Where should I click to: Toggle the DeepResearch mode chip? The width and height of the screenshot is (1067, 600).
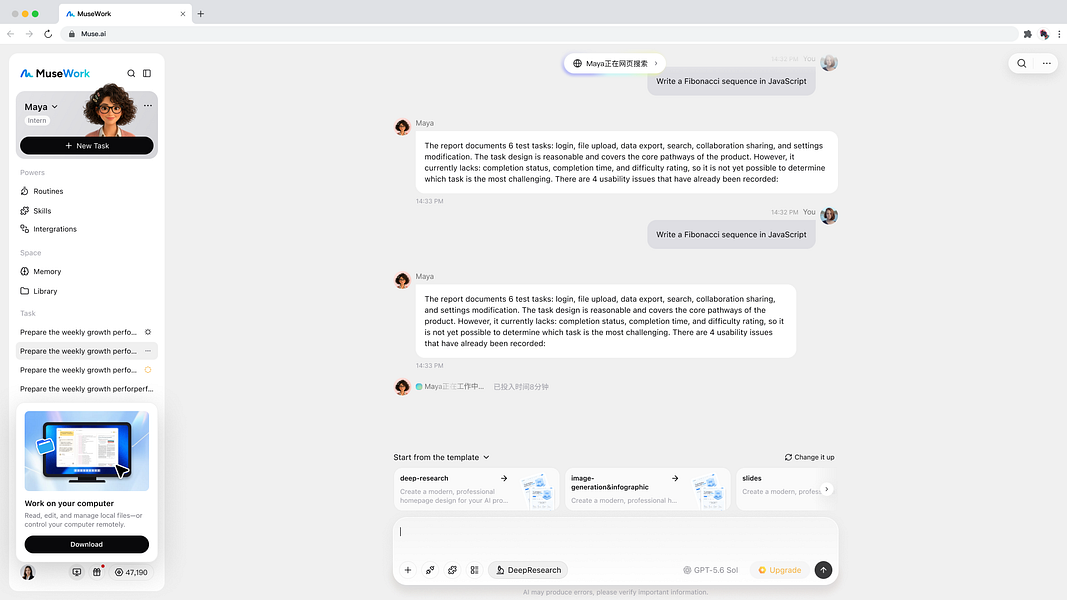(x=528, y=570)
